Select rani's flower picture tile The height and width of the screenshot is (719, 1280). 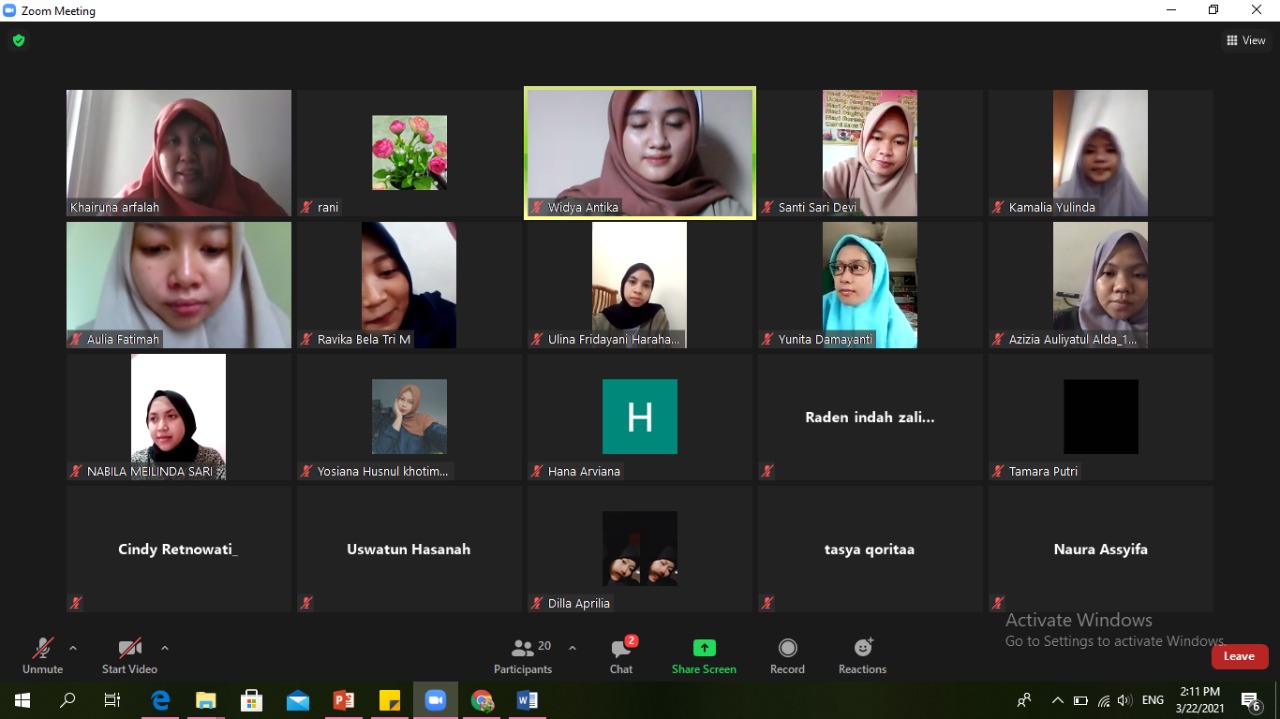point(409,153)
